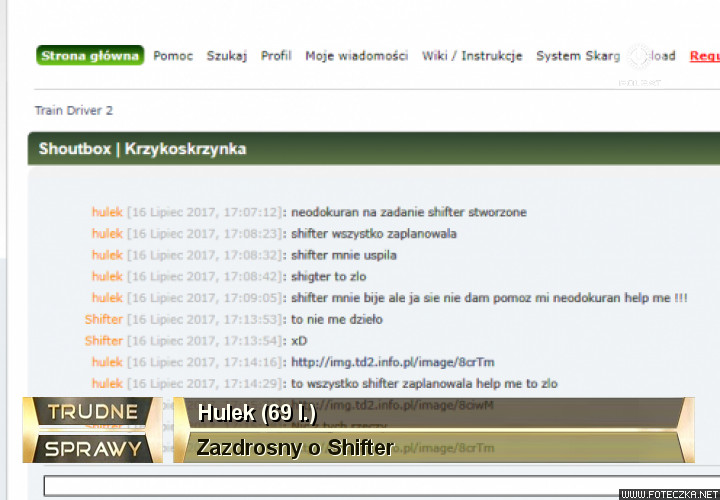Viewport: 720px width, 500px height.
Task: Open System Skarg menu item
Action: (578, 56)
